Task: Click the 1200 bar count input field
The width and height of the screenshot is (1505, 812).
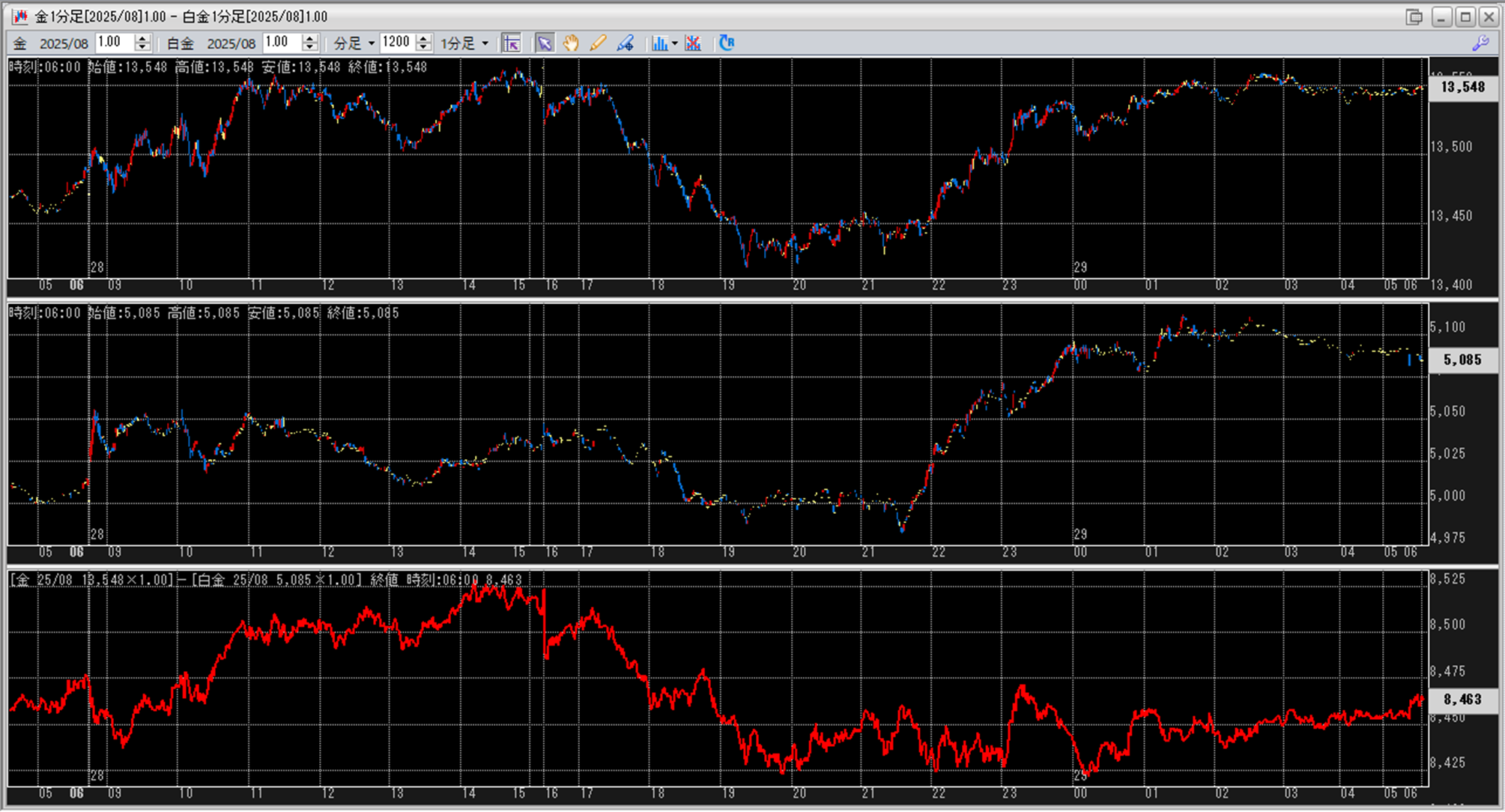Action: (396, 43)
